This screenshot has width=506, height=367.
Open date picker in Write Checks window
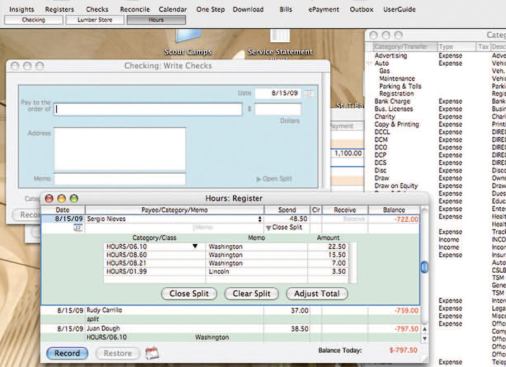point(309,93)
